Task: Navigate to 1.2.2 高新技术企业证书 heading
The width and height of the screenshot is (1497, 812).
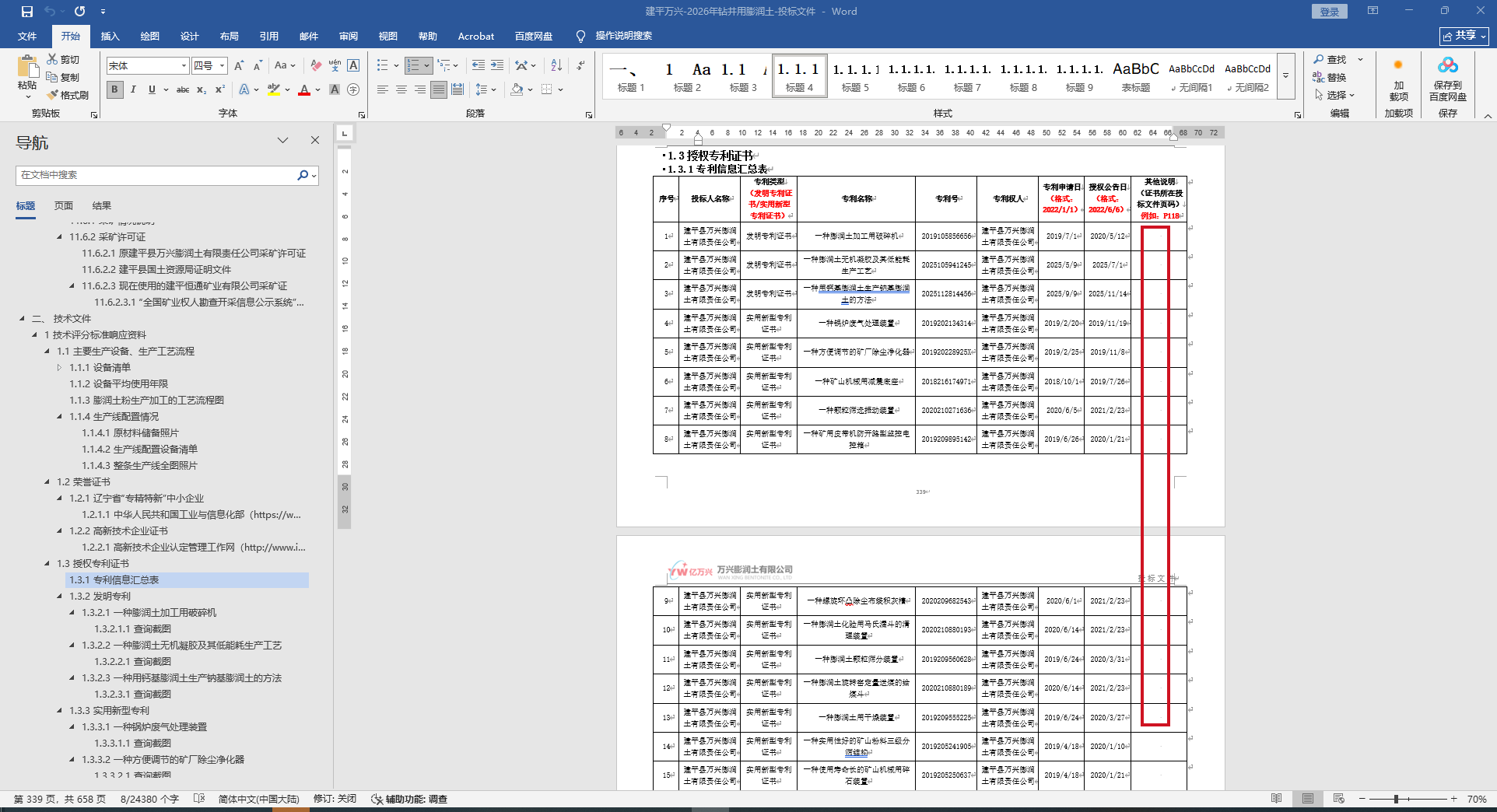Action: click(119, 531)
